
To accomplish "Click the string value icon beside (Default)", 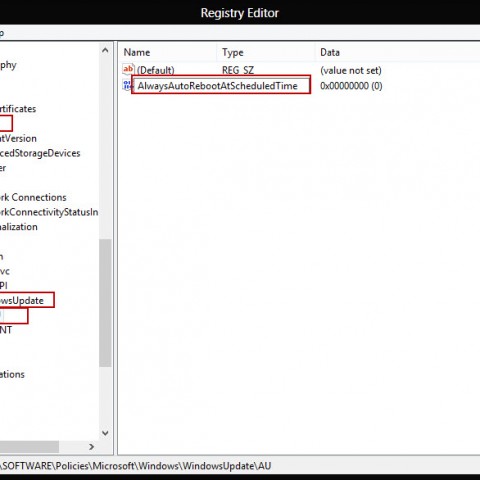I will click(128, 70).
